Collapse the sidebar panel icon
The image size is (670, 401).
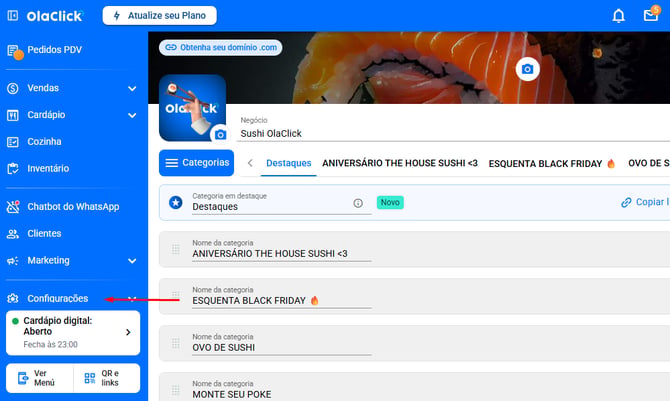coord(13,16)
